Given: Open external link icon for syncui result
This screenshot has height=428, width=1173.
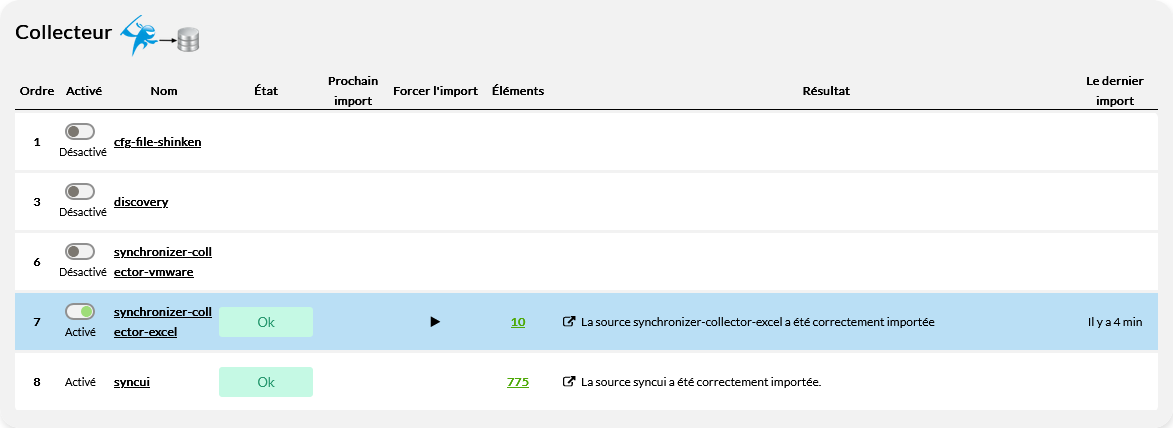Looking at the screenshot, I should pyautogui.click(x=570, y=382).
